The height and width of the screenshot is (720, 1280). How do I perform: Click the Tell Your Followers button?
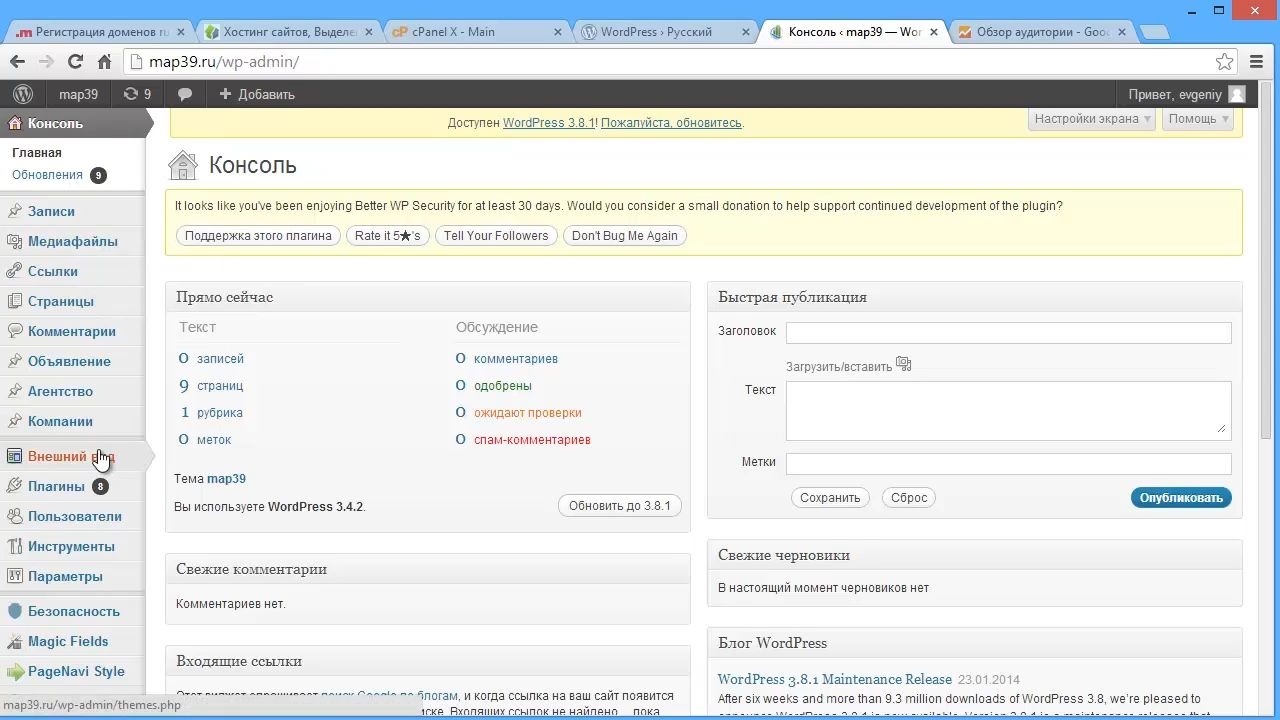pyautogui.click(x=496, y=236)
